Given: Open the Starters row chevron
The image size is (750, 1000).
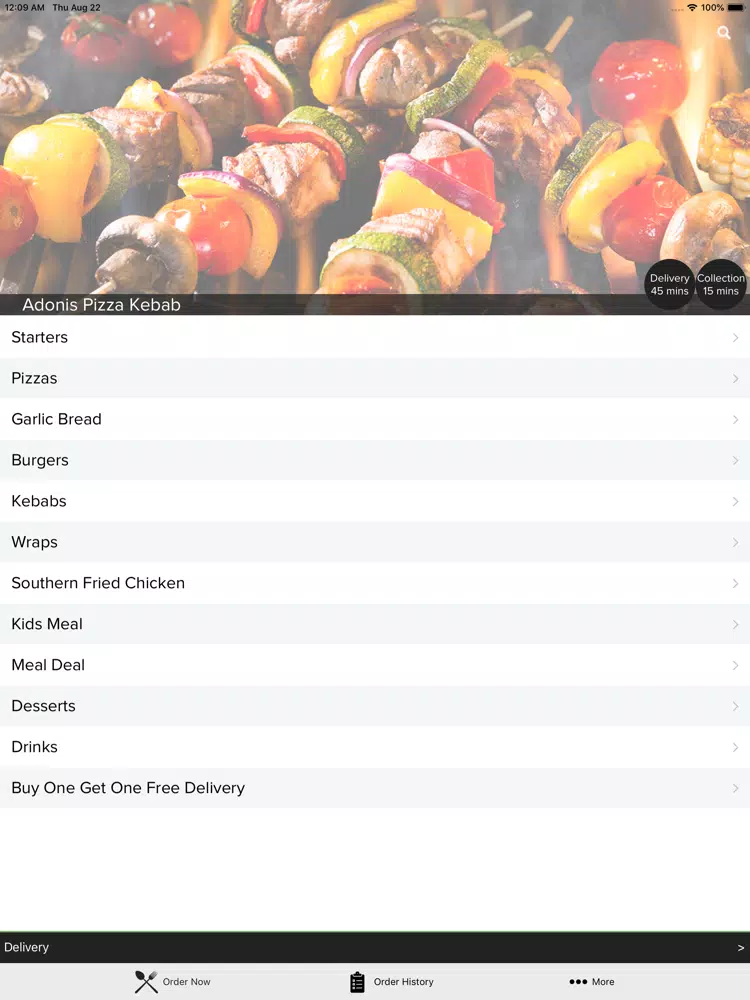Looking at the screenshot, I should [x=735, y=337].
